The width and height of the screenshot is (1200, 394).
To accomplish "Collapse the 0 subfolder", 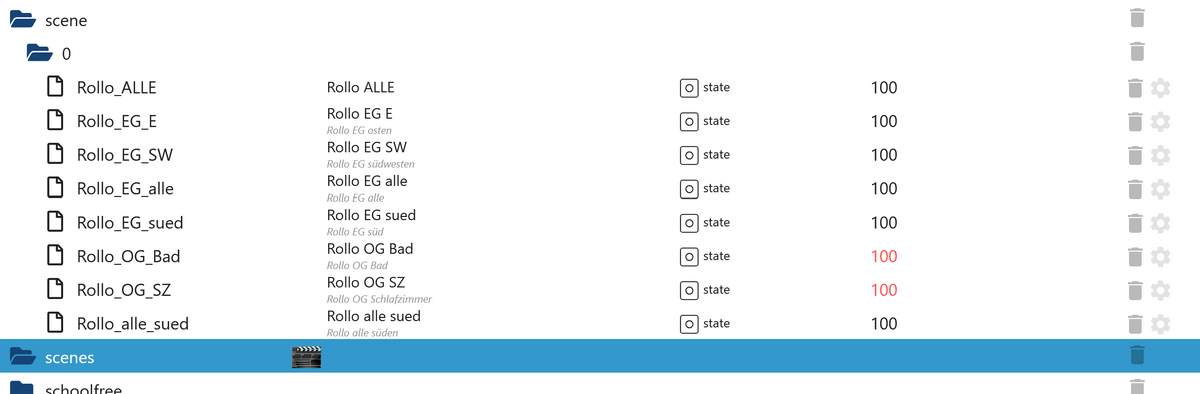I will click(x=39, y=53).
